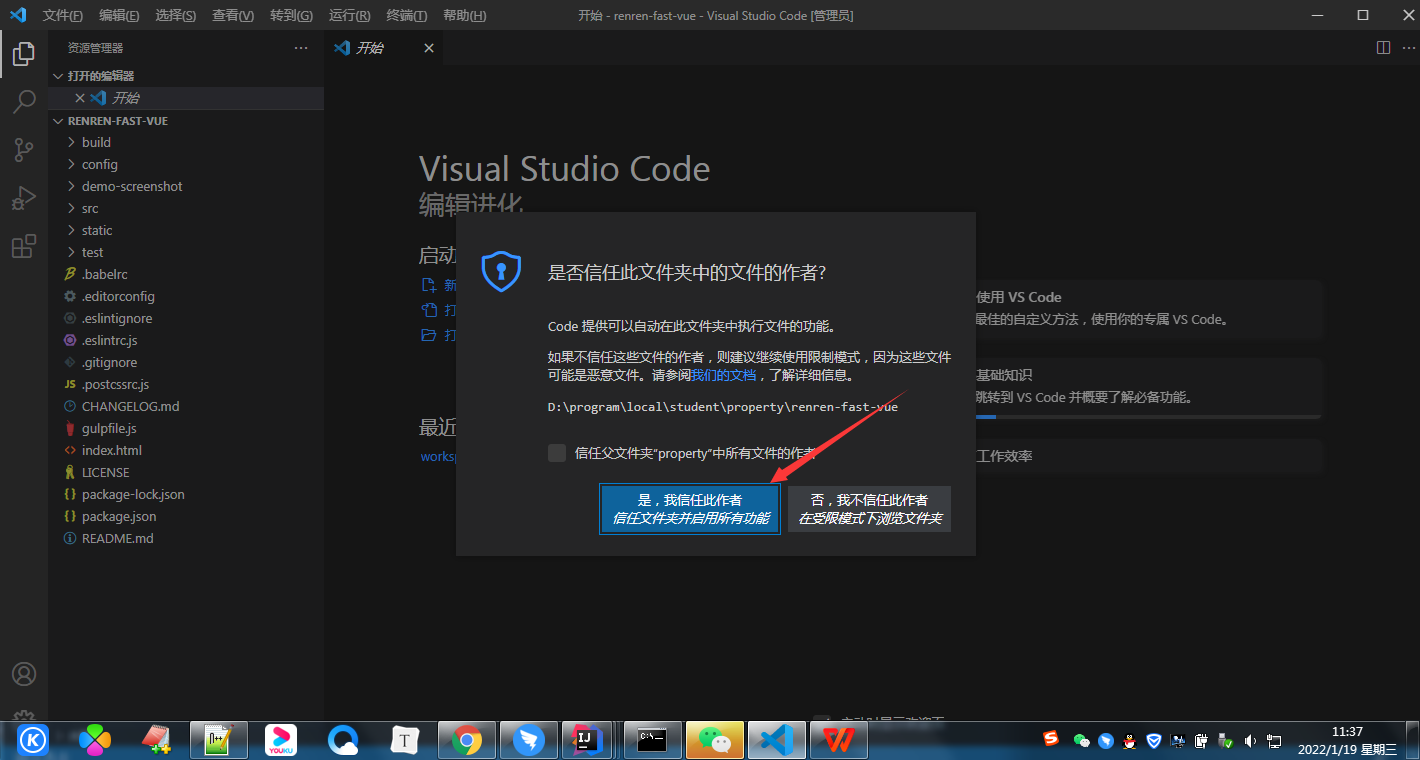
Task: Click the Sogou input method tray icon
Action: click(x=1051, y=739)
